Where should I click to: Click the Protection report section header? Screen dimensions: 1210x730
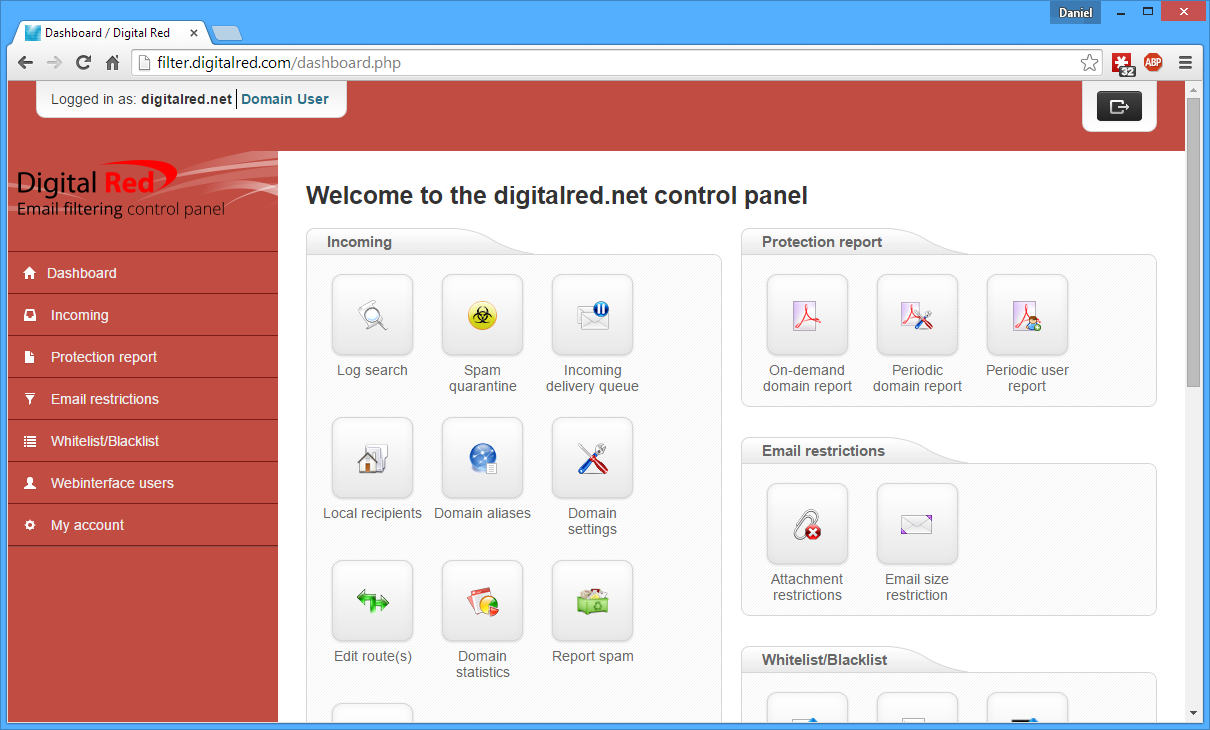[822, 242]
